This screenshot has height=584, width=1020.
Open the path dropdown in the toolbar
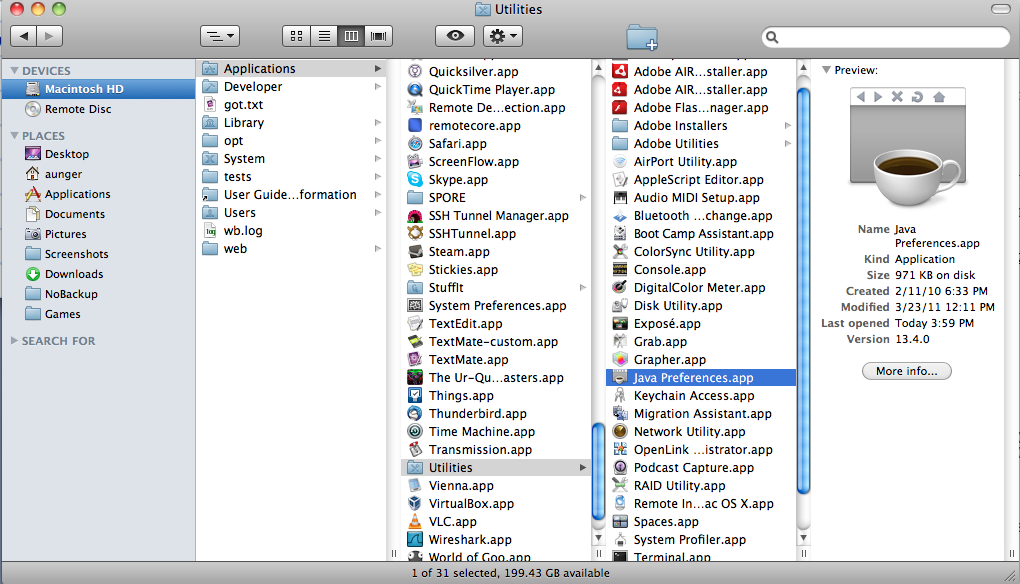point(220,36)
